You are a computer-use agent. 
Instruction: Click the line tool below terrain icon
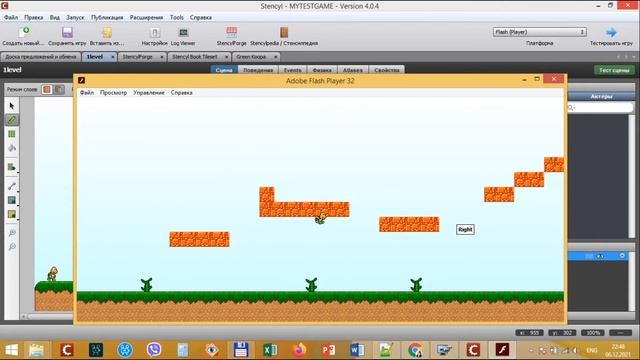pyautogui.click(x=12, y=186)
